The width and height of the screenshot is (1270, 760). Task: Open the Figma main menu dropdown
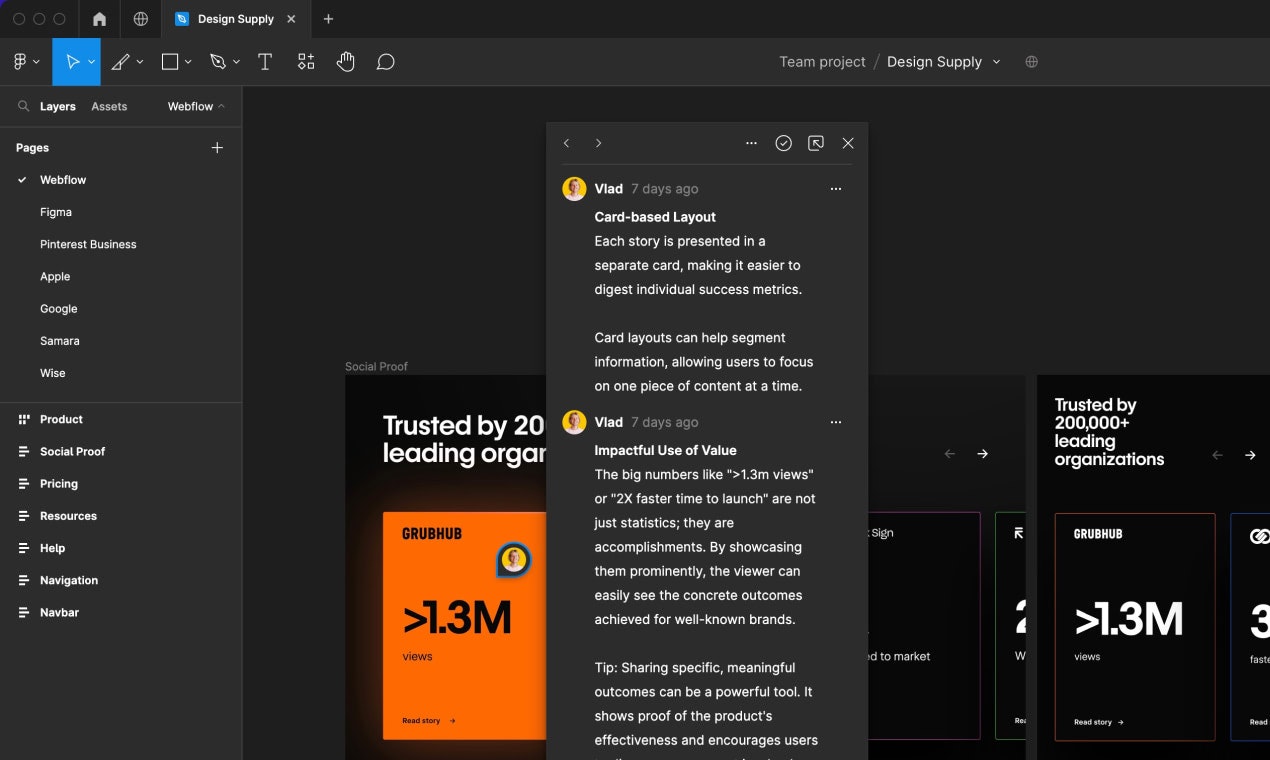(x=26, y=62)
